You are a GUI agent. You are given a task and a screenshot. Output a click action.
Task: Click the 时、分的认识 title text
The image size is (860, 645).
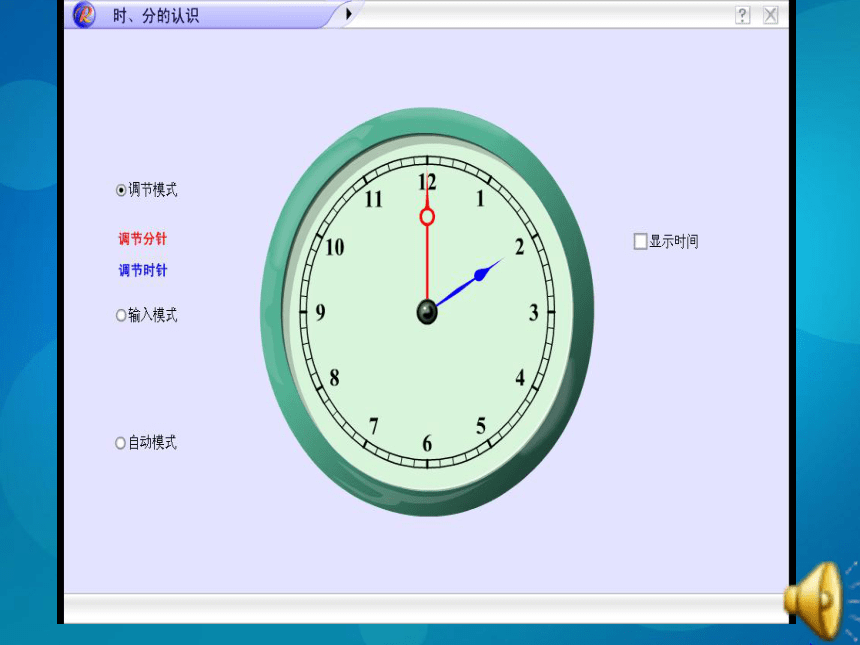tap(155, 15)
